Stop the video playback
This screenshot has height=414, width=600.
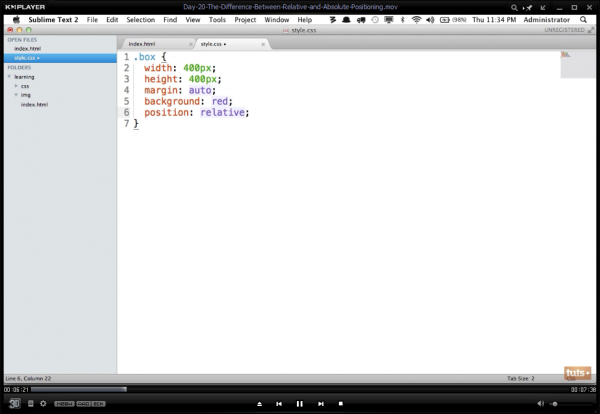tap(341, 403)
